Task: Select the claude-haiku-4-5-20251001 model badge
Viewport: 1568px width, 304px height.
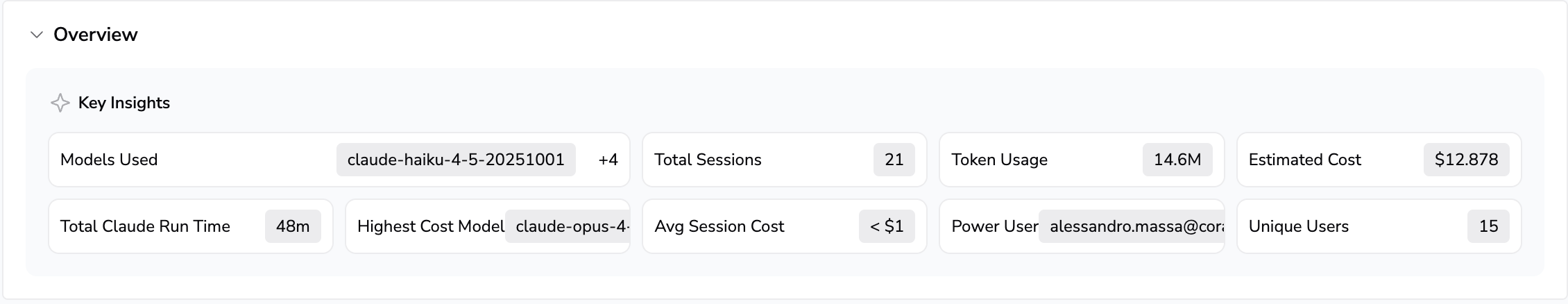Action: [455, 160]
